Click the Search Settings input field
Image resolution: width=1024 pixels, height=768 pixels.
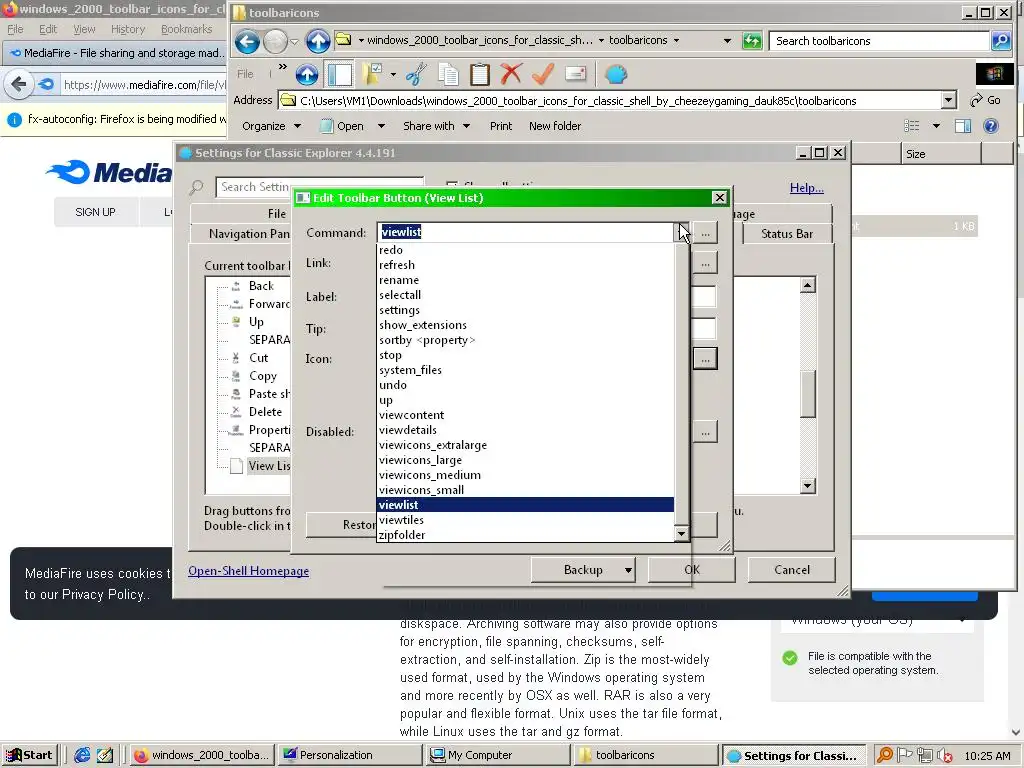[319, 187]
